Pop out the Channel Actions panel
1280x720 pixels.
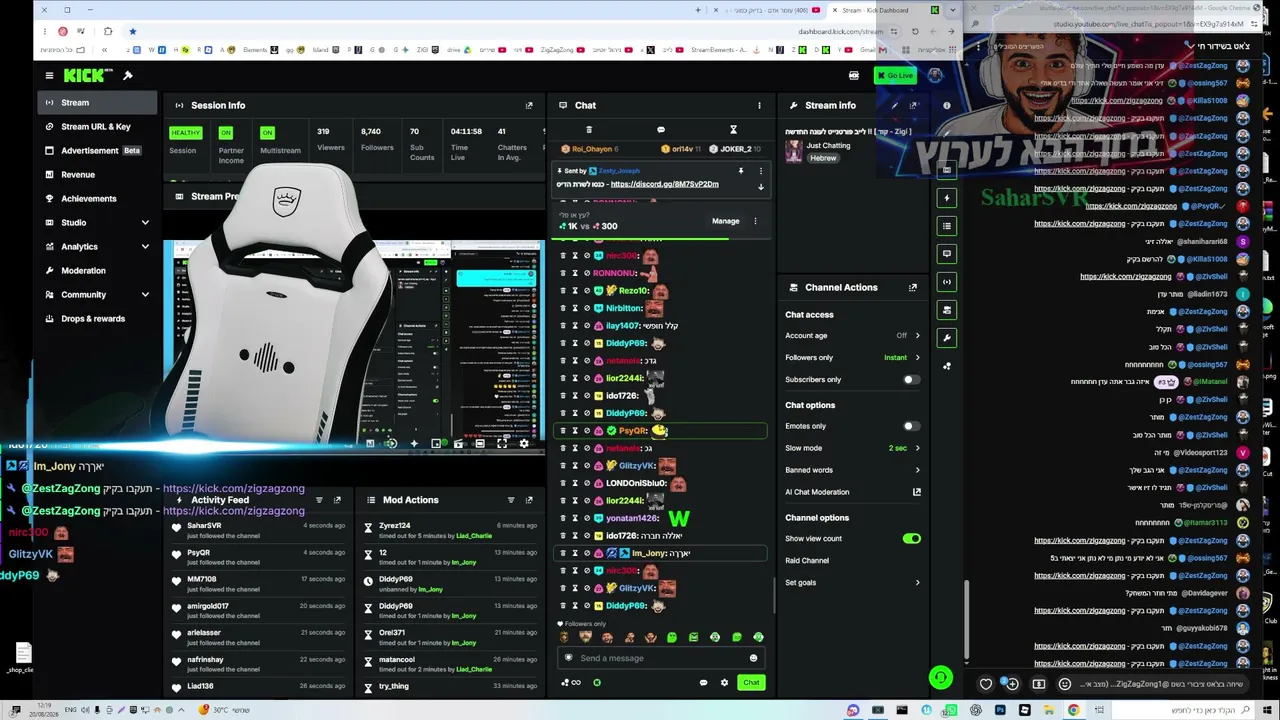pos(913,287)
